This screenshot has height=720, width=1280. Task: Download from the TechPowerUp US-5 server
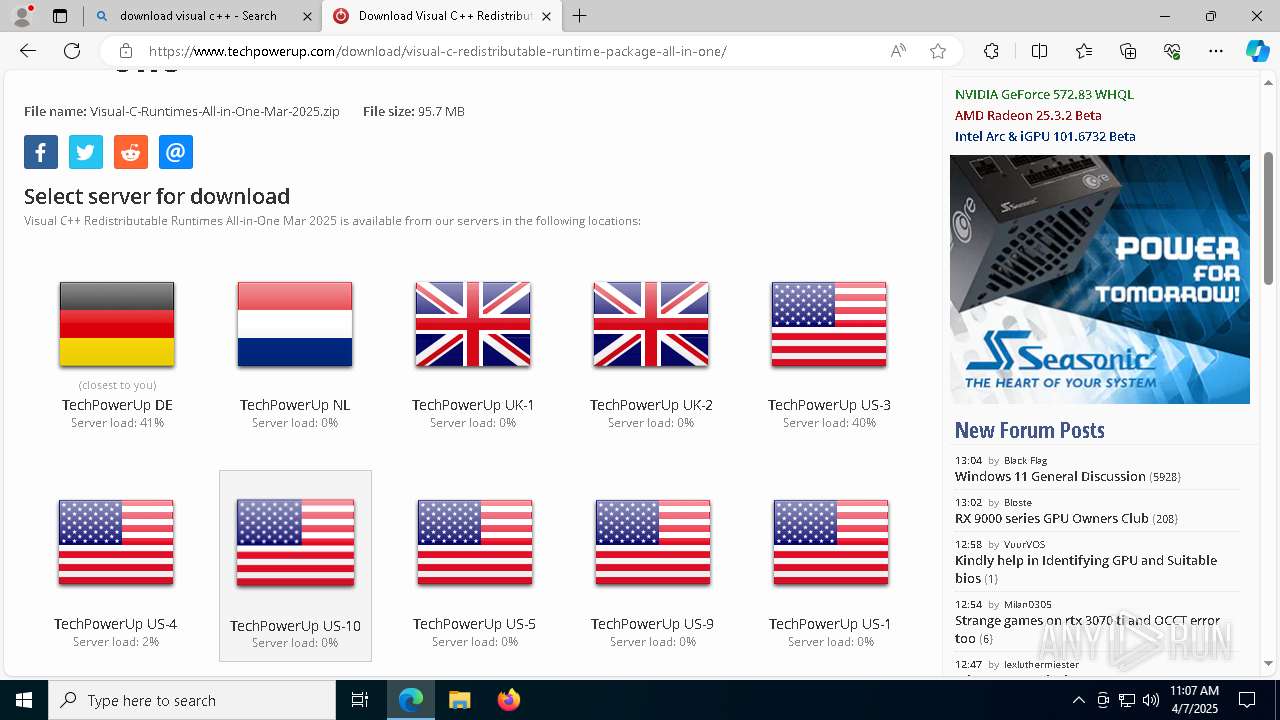click(475, 542)
